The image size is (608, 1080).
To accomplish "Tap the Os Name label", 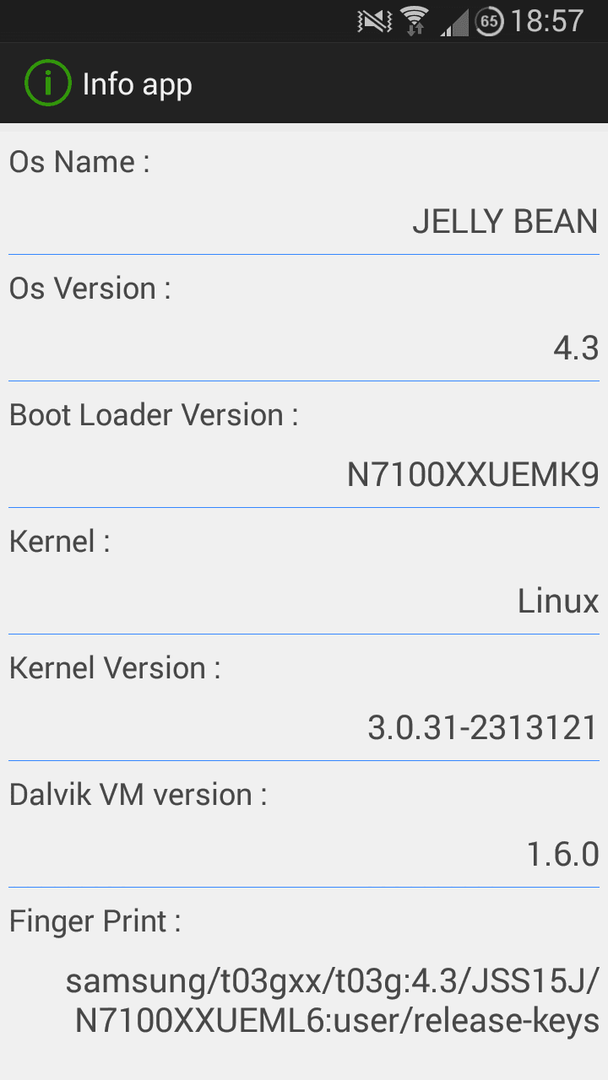I will [79, 163].
